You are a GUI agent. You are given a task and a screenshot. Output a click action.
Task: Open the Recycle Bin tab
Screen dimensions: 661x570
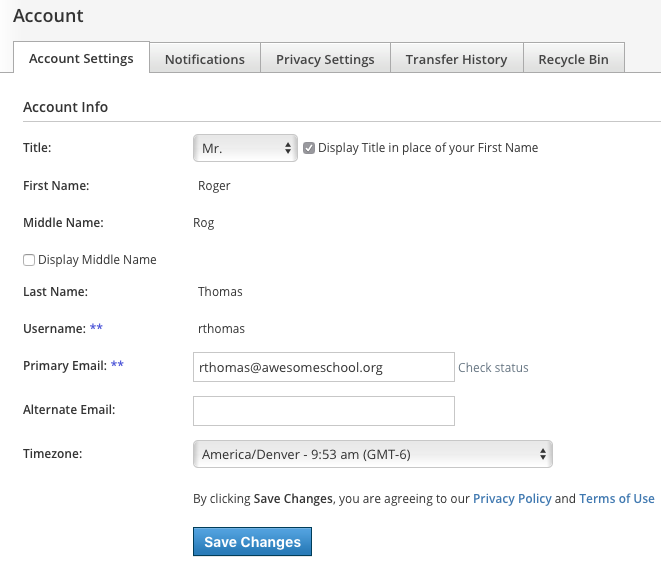point(573,59)
